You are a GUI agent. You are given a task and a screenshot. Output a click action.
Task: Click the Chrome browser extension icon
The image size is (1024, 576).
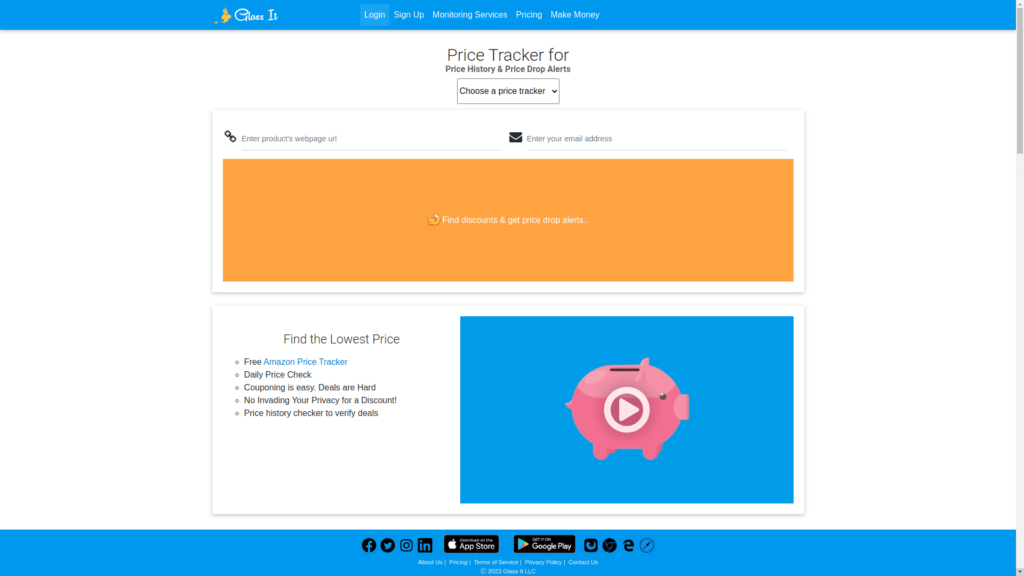[x=610, y=545]
